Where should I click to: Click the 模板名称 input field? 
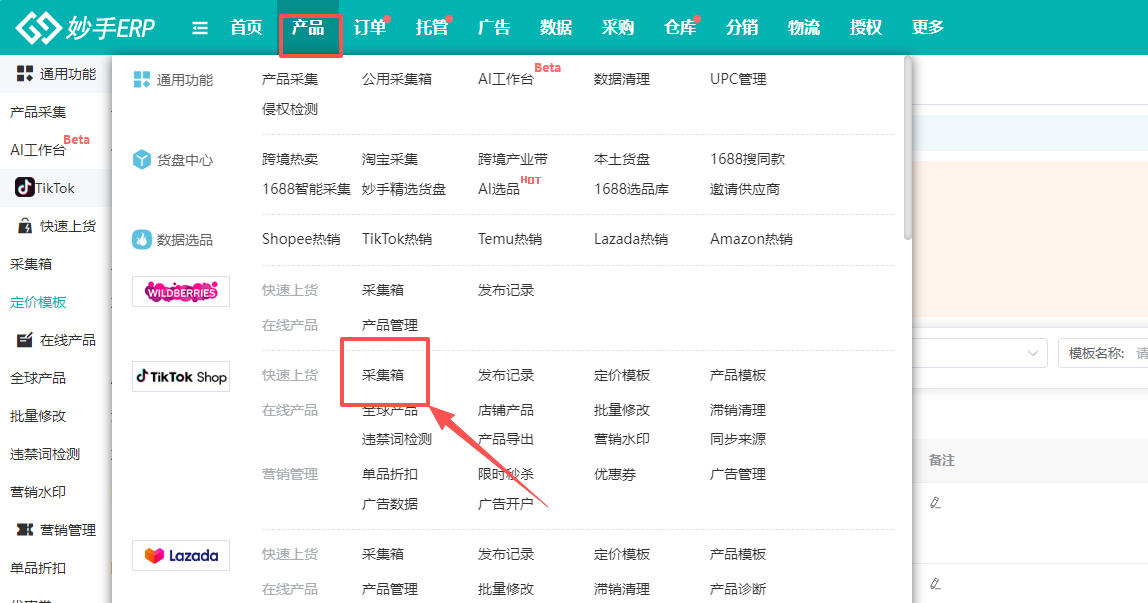click(x=1103, y=353)
